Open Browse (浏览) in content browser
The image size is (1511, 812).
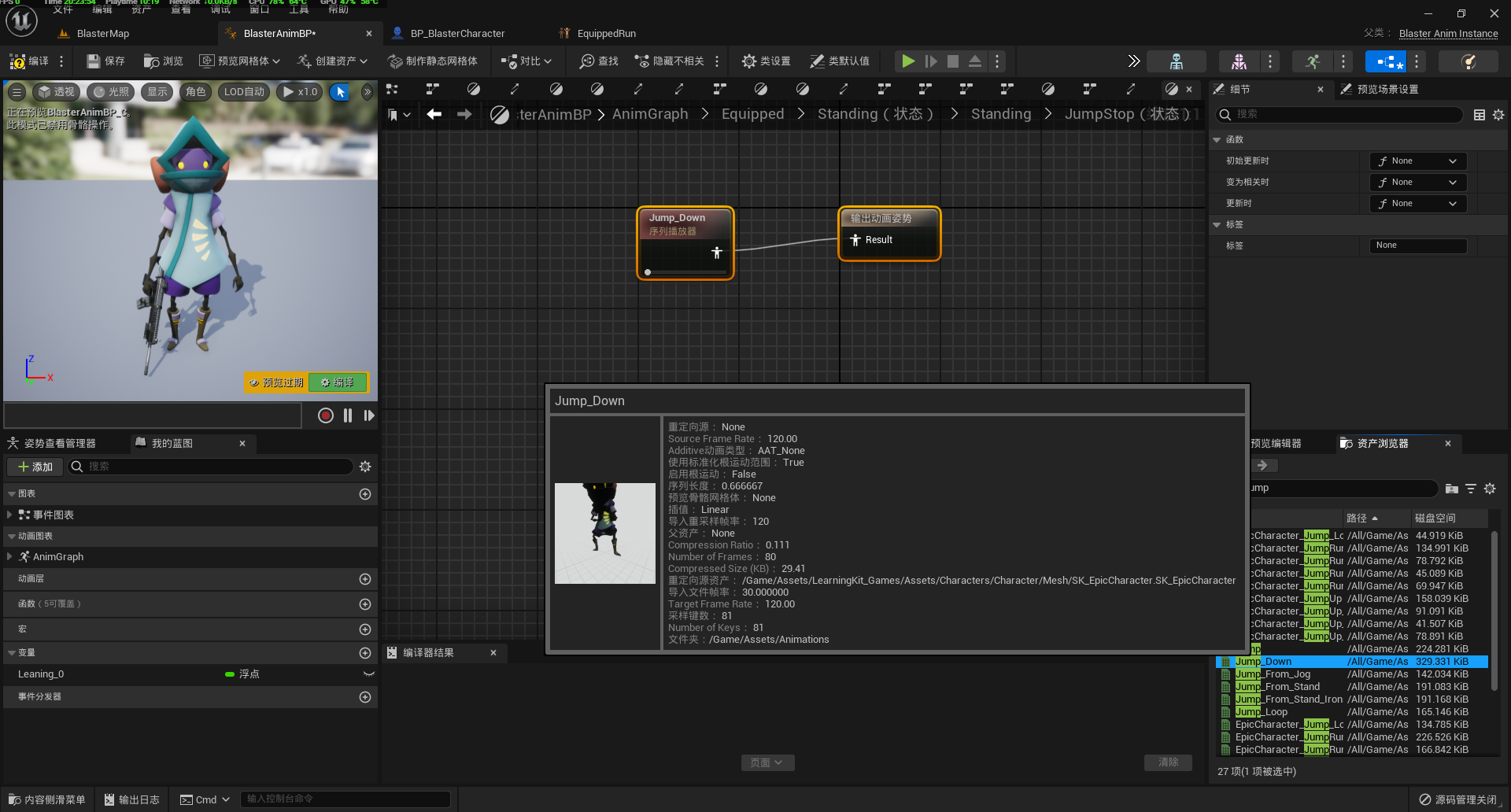[163, 61]
